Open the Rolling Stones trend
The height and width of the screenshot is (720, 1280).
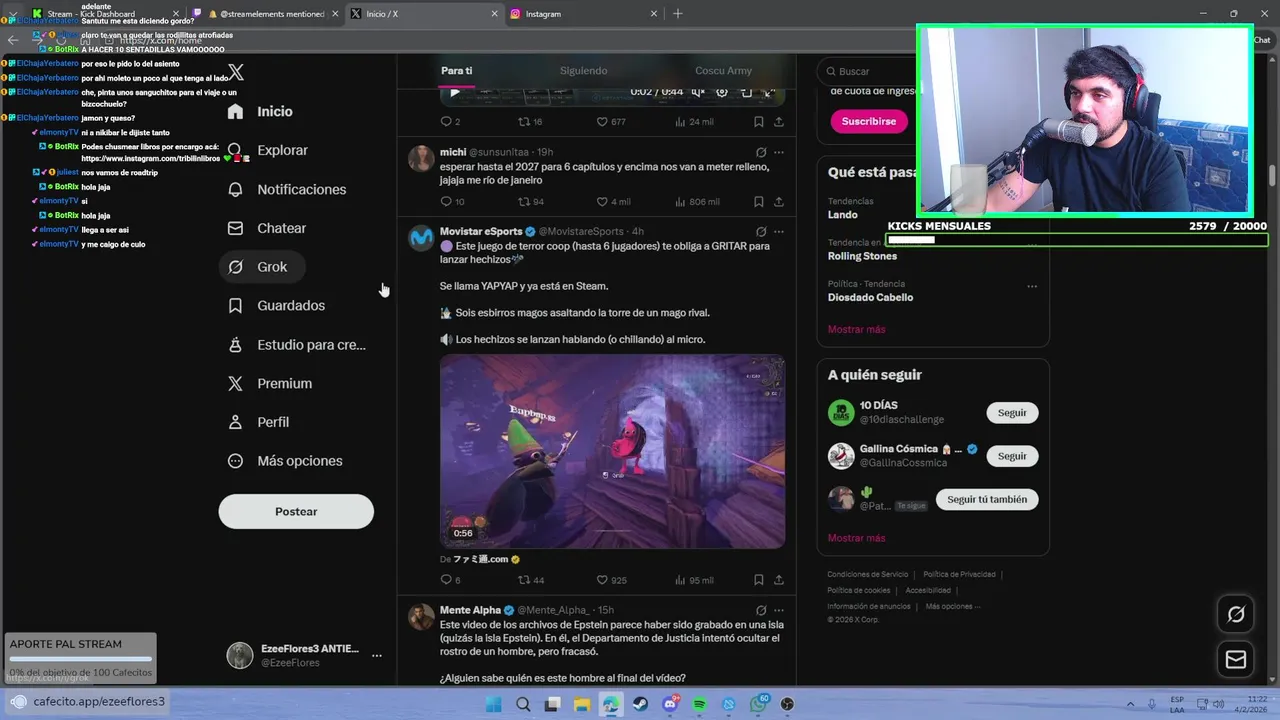click(862, 256)
